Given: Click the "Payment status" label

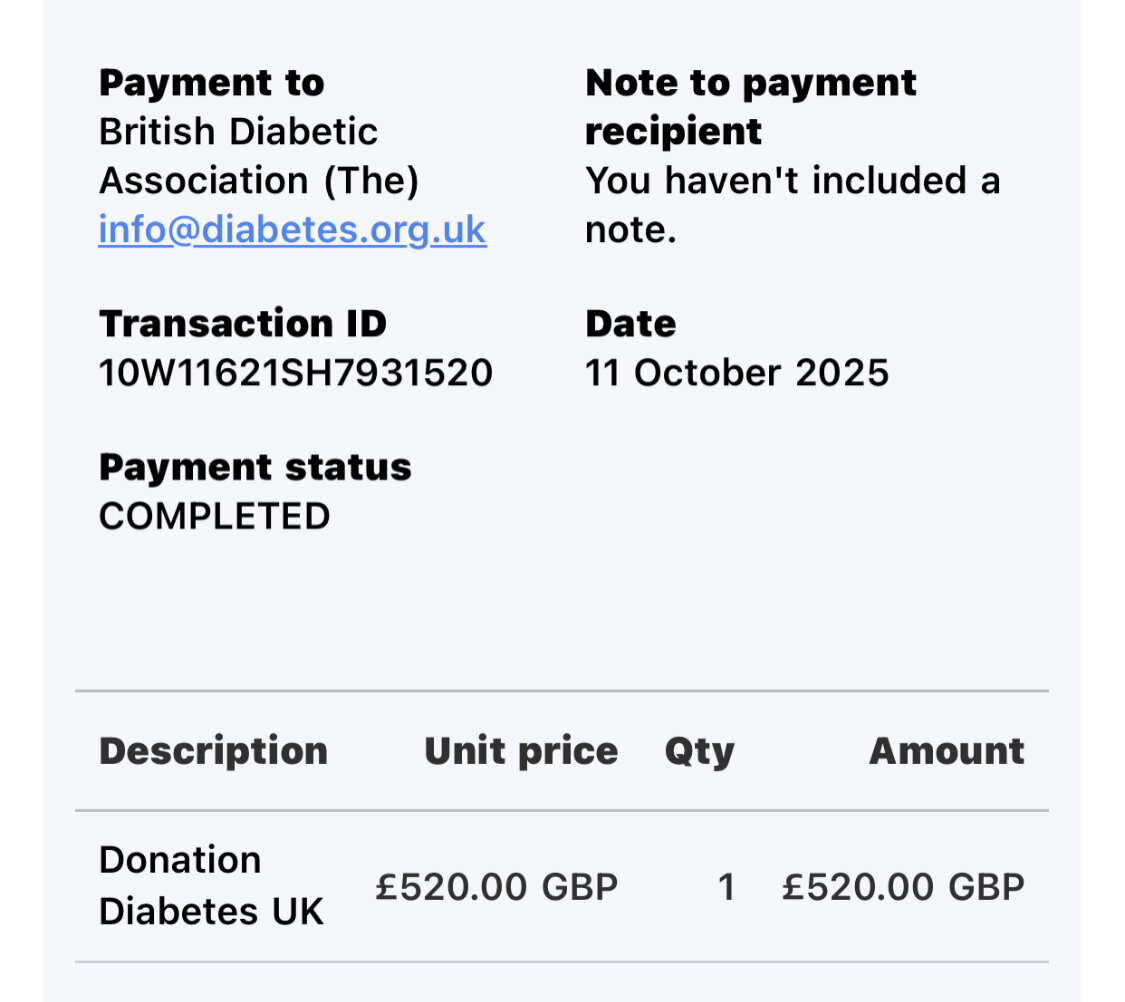Looking at the screenshot, I should pos(255,468).
